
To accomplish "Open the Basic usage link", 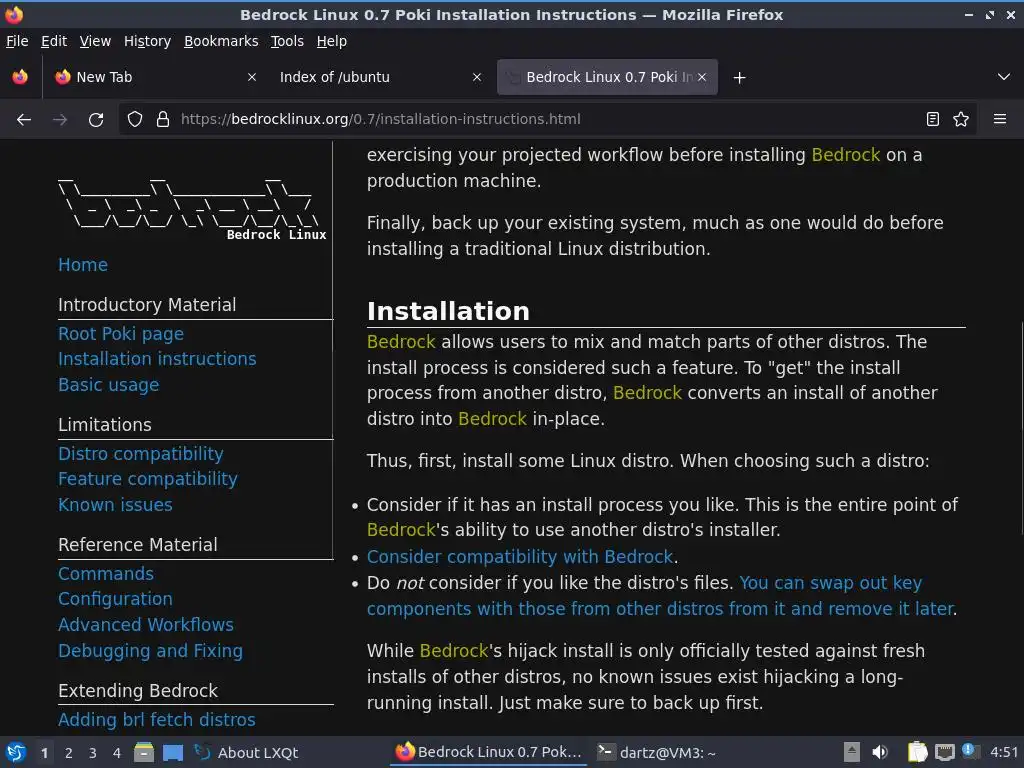I will (108, 385).
